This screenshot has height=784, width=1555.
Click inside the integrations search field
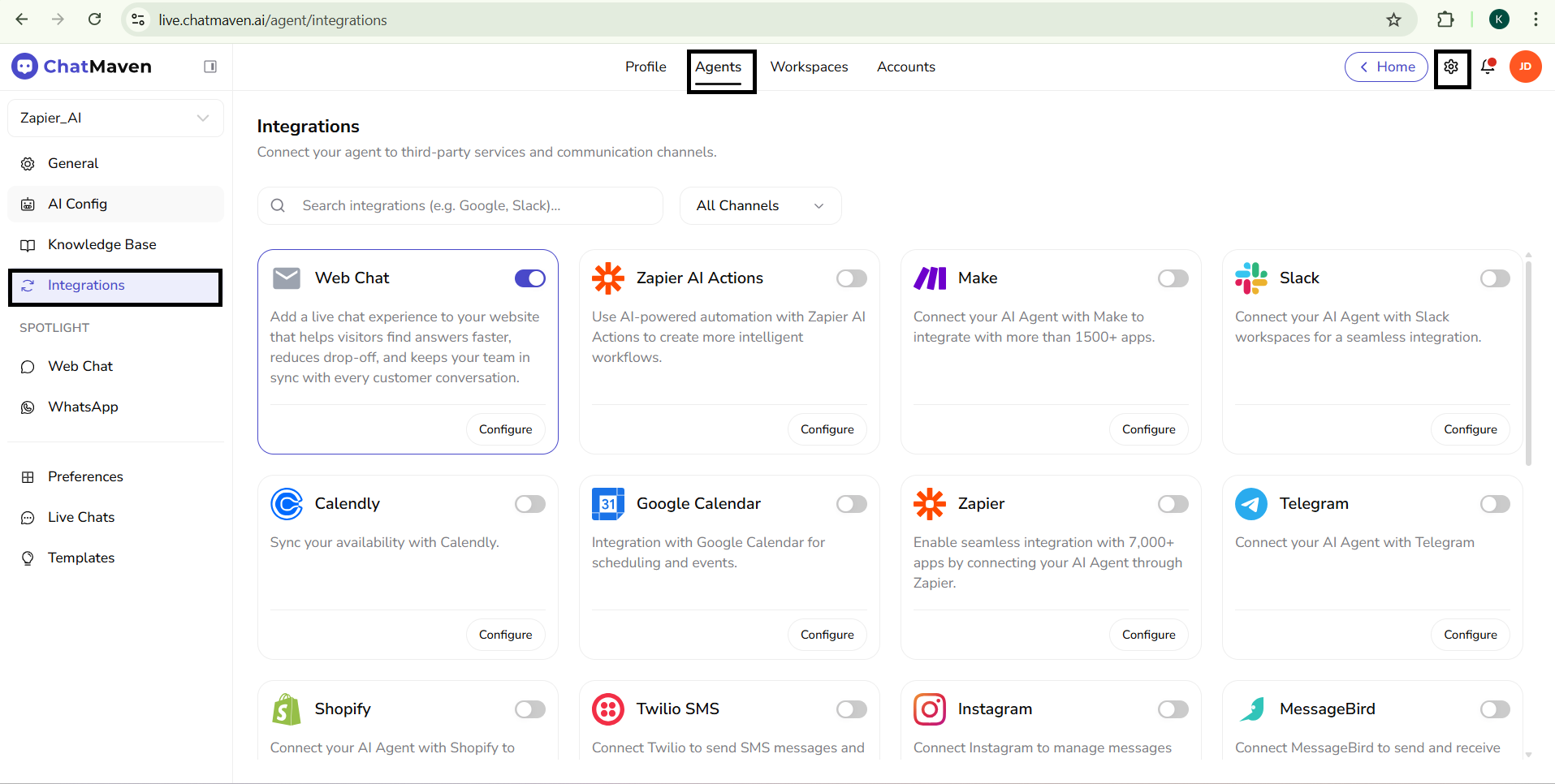460,205
